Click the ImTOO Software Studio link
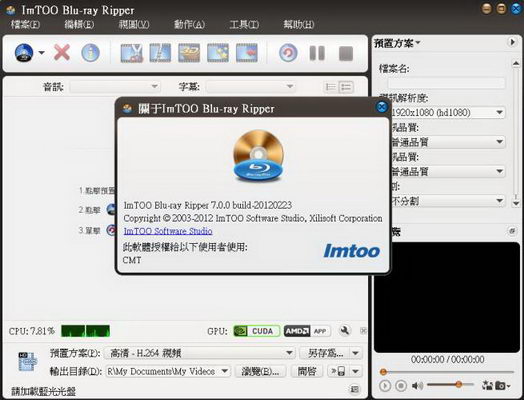 (168, 231)
